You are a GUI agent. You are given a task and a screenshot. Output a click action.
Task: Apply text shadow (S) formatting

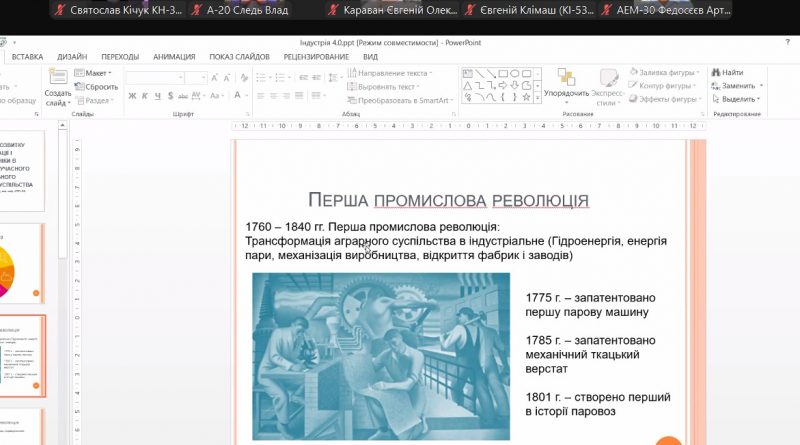(x=170, y=96)
